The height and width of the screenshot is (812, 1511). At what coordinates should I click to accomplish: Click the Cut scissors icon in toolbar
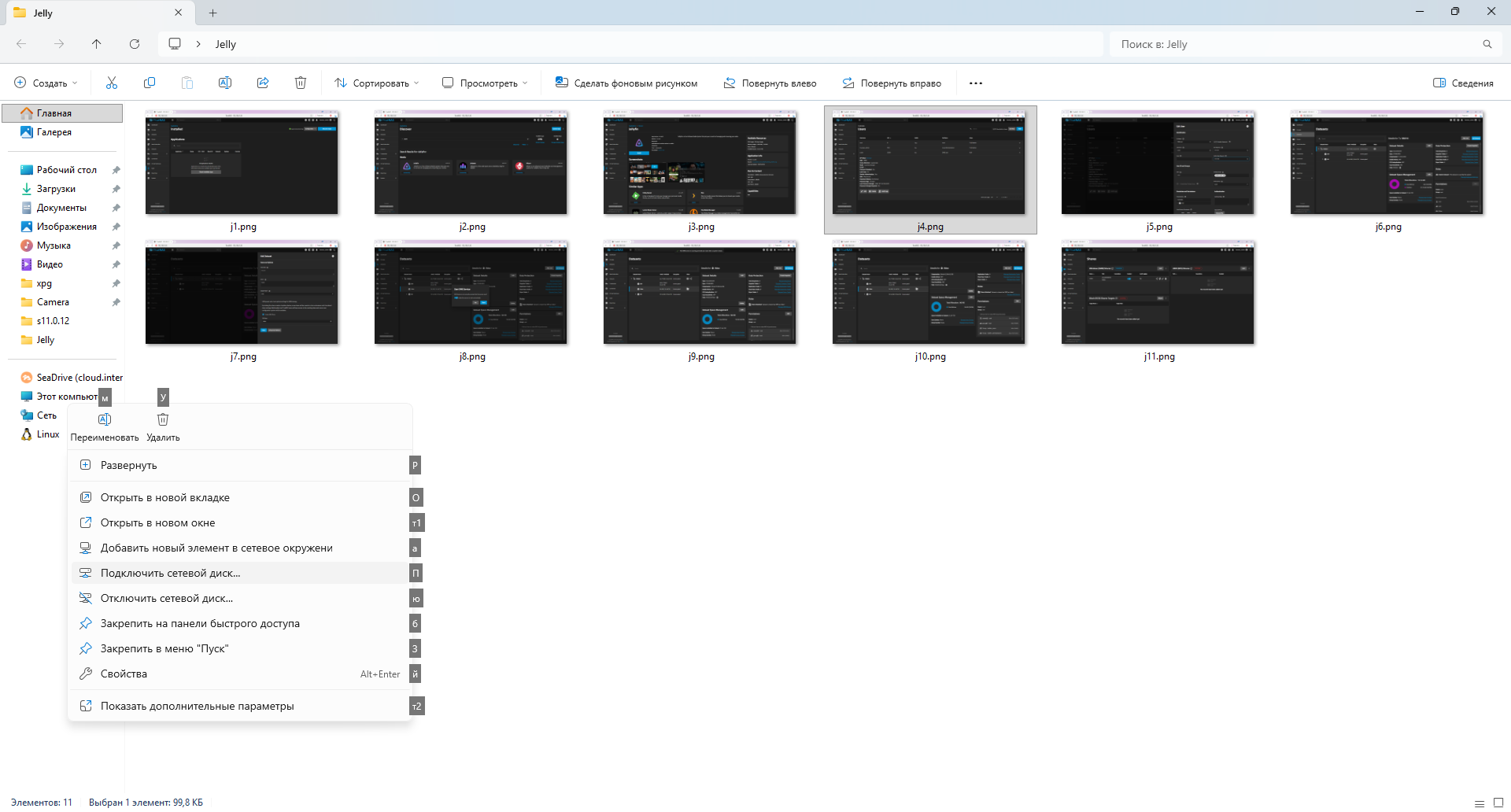(x=112, y=83)
